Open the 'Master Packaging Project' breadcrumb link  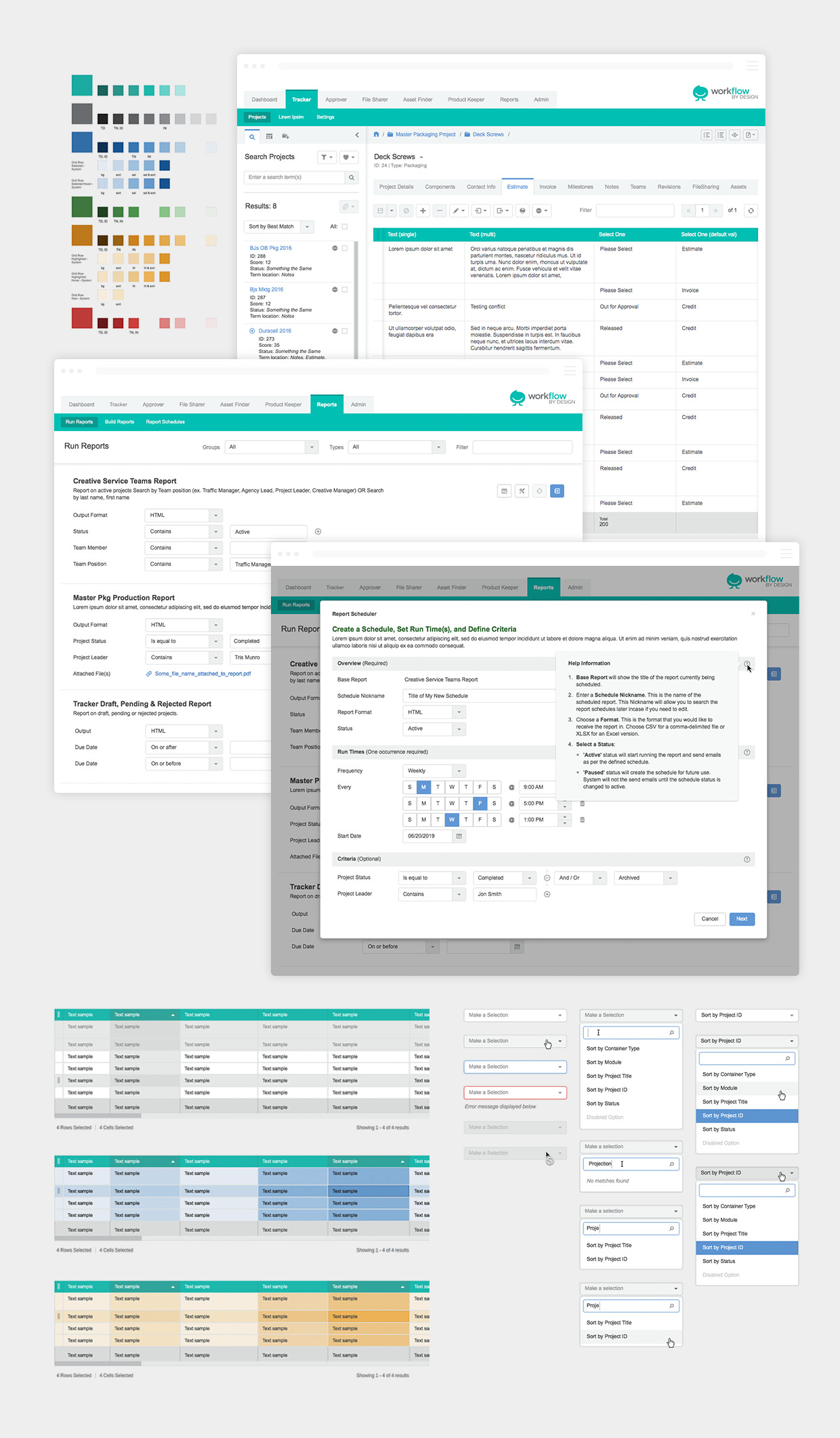[x=425, y=135]
